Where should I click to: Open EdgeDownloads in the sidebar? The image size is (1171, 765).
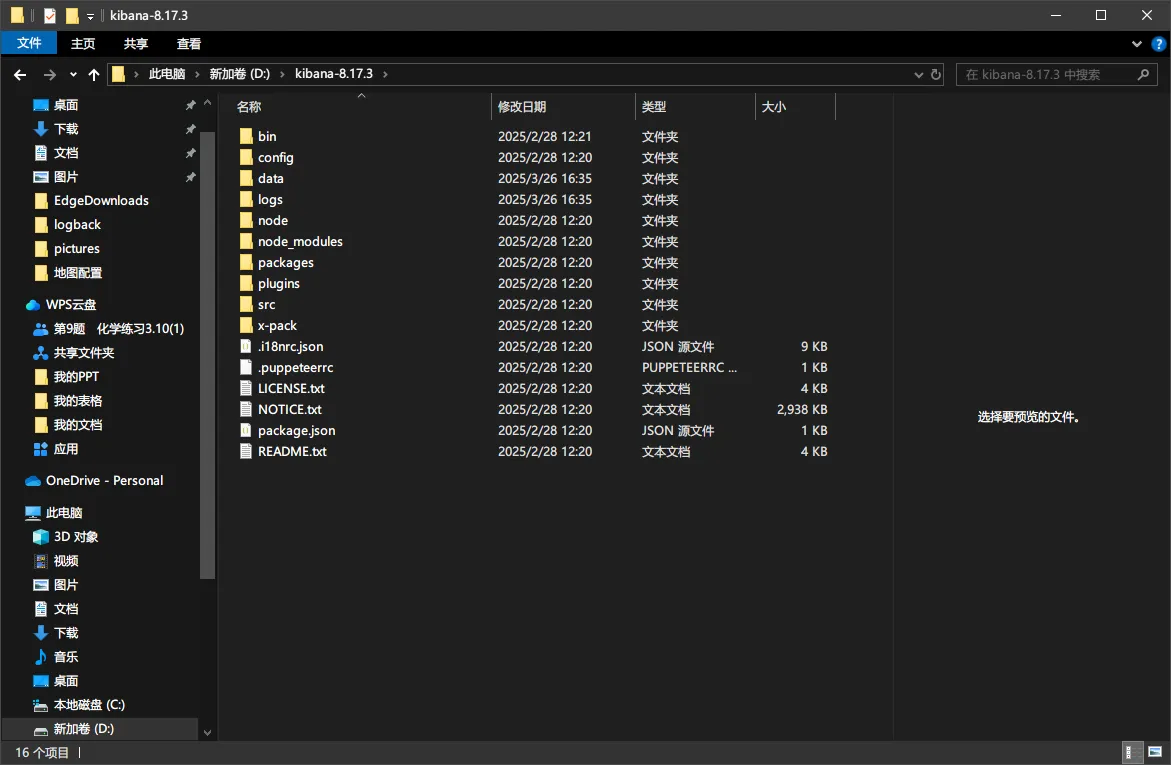(101, 200)
